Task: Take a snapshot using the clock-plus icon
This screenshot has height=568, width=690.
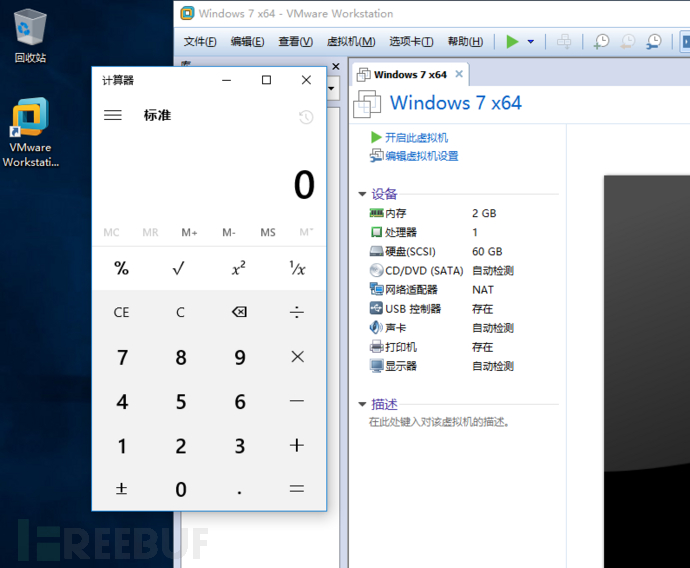Action: coord(601,42)
